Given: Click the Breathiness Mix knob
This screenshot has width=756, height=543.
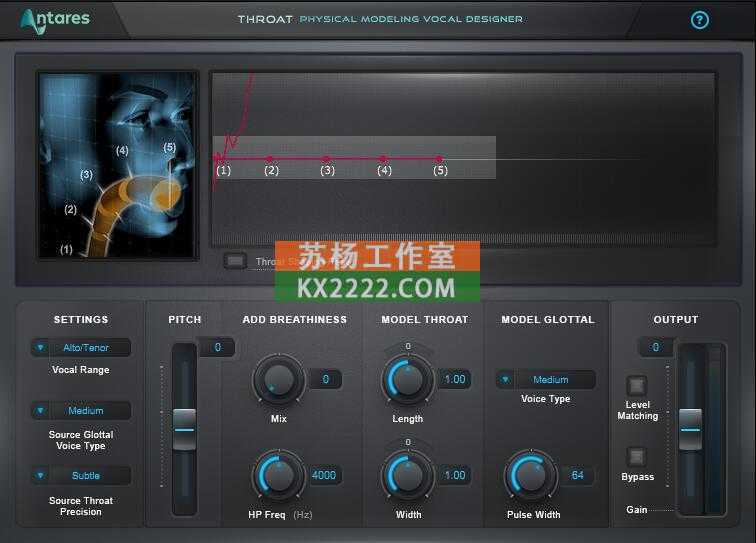Looking at the screenshot, I should pos(278,380).
